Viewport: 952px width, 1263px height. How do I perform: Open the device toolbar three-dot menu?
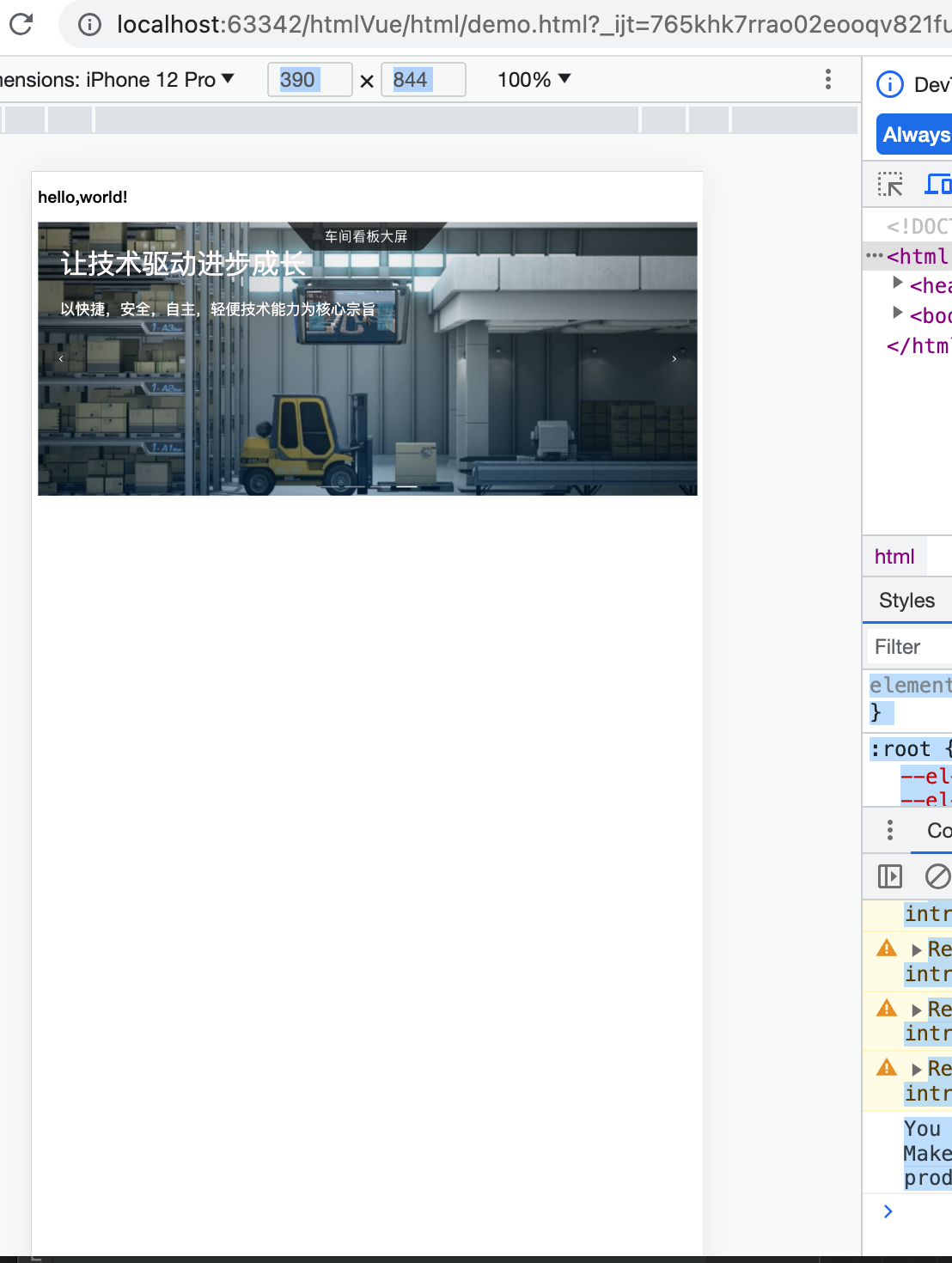827,79
